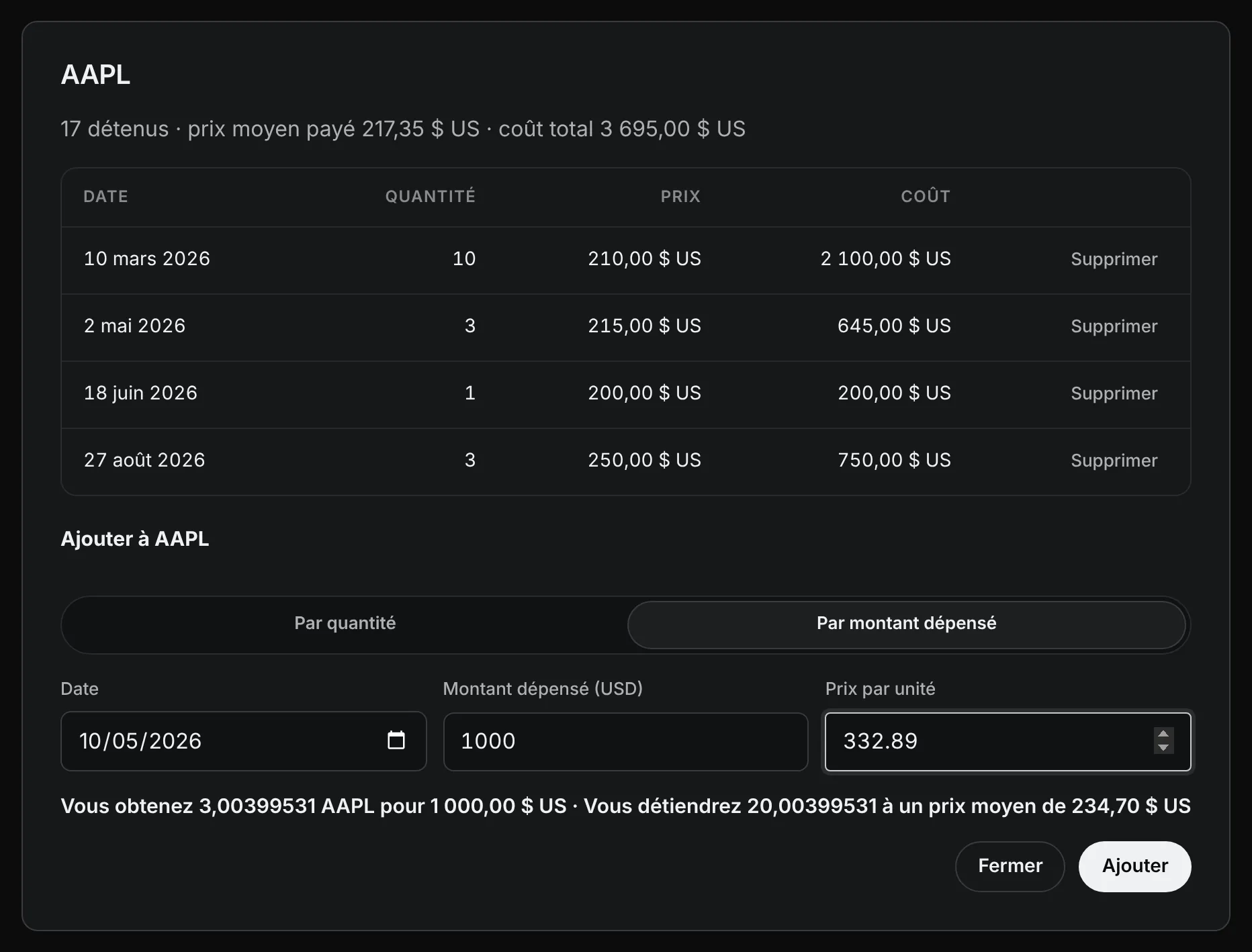The height and width of the screenshot is (952, 1252).
Task: Click the quantity 10 in the first row
Action: (x=463, y=258)
